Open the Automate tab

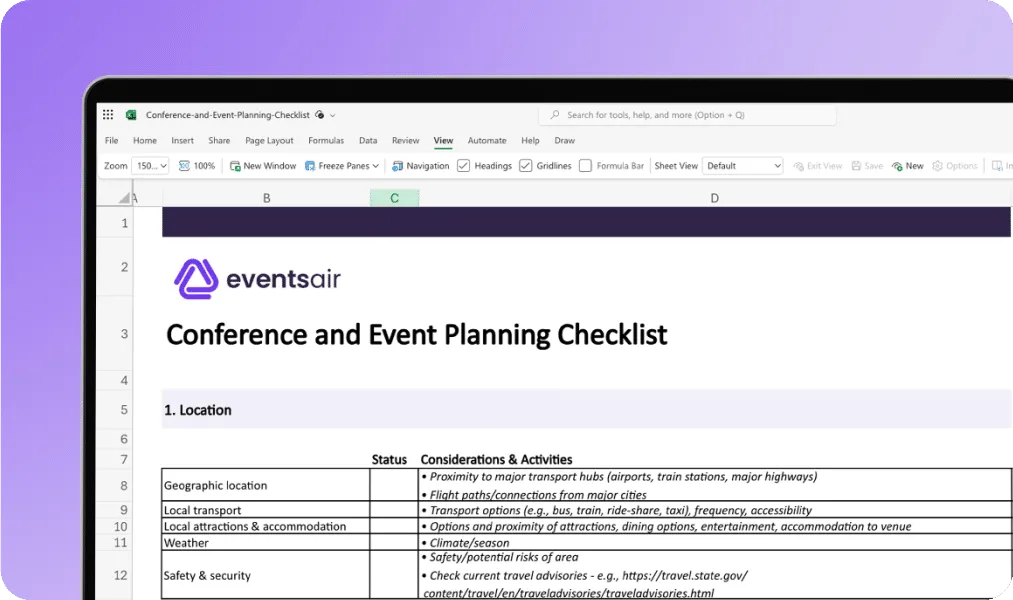pos(486,140)
